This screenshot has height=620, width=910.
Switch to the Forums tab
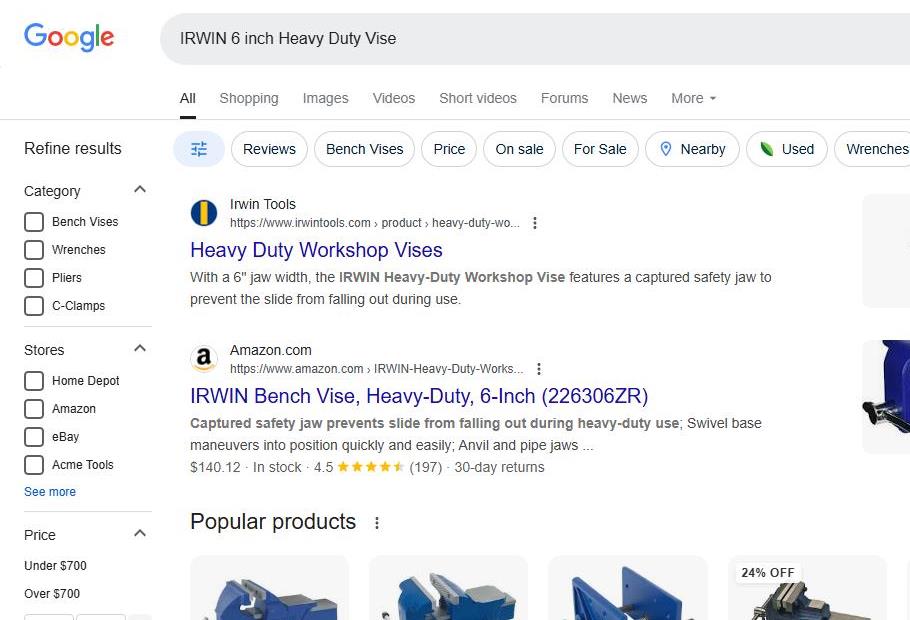564,98
